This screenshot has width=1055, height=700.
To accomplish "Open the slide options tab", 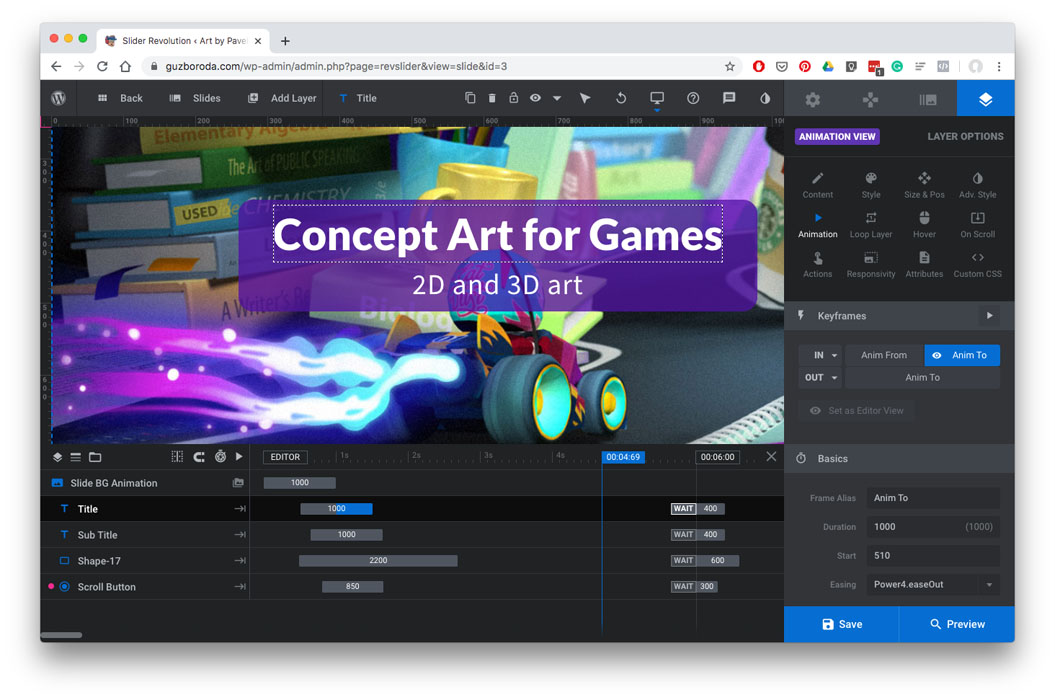I will pyautogui.click(x=928, y=100).
